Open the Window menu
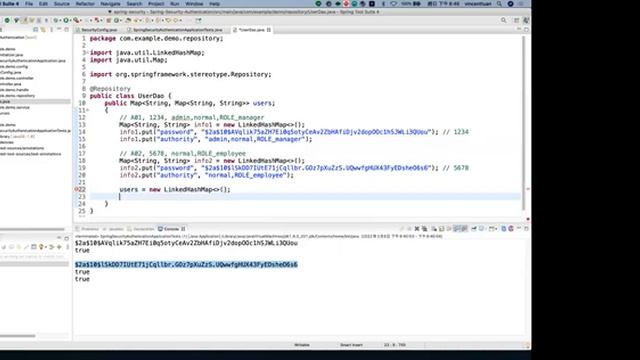The image size is (640, 360). [194, 4]
